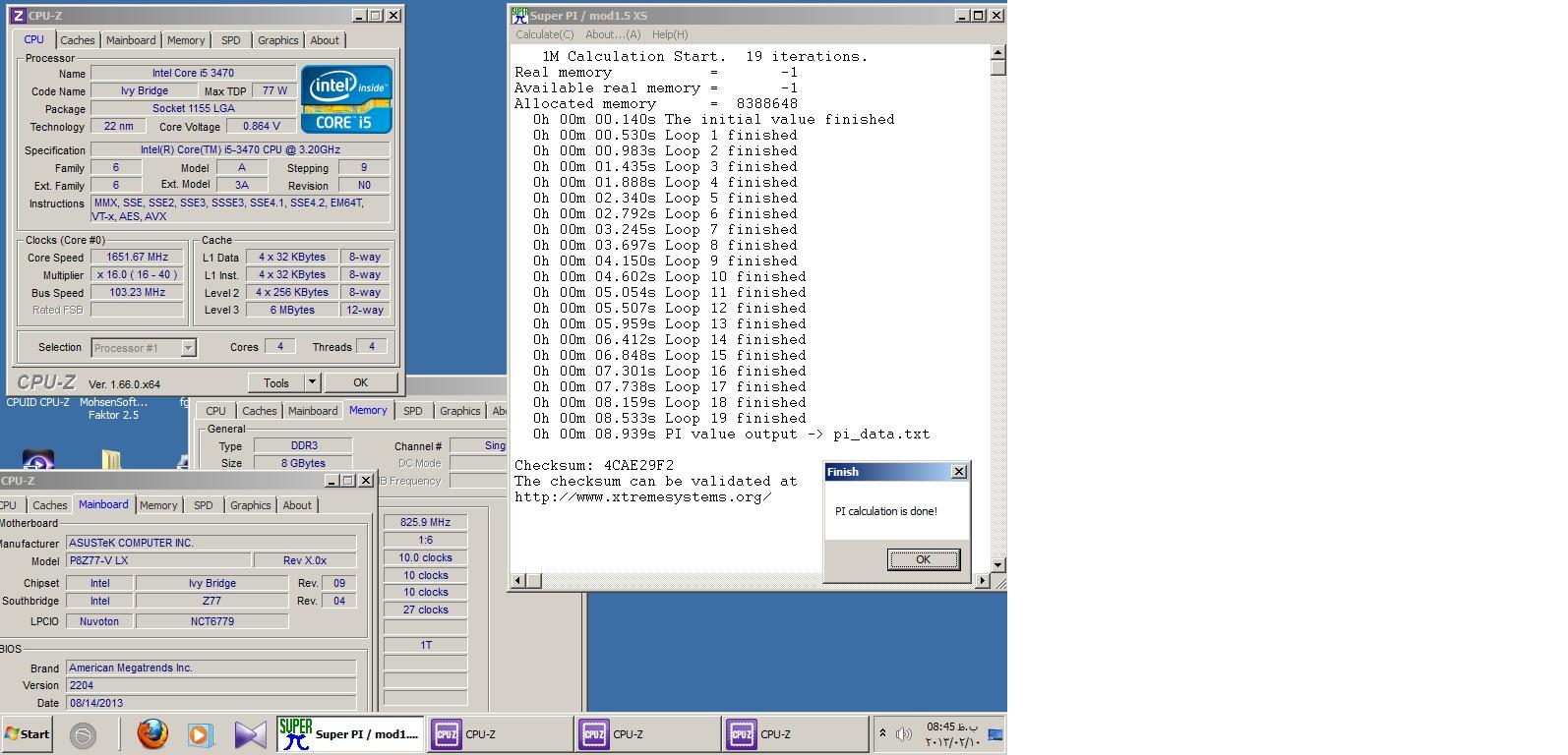Click Super PI vertical scrollbar up arrow
The width and height of the screenshot is (1568, 755).
coord(998,52)
